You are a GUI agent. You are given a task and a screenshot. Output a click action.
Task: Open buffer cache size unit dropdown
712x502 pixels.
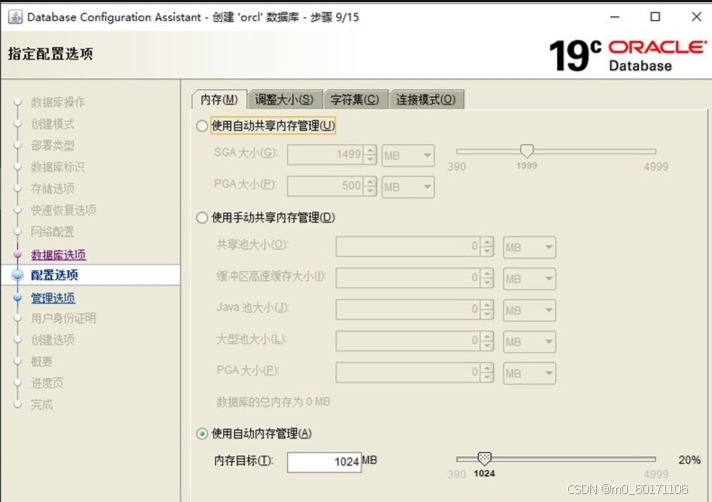[529, 279]
